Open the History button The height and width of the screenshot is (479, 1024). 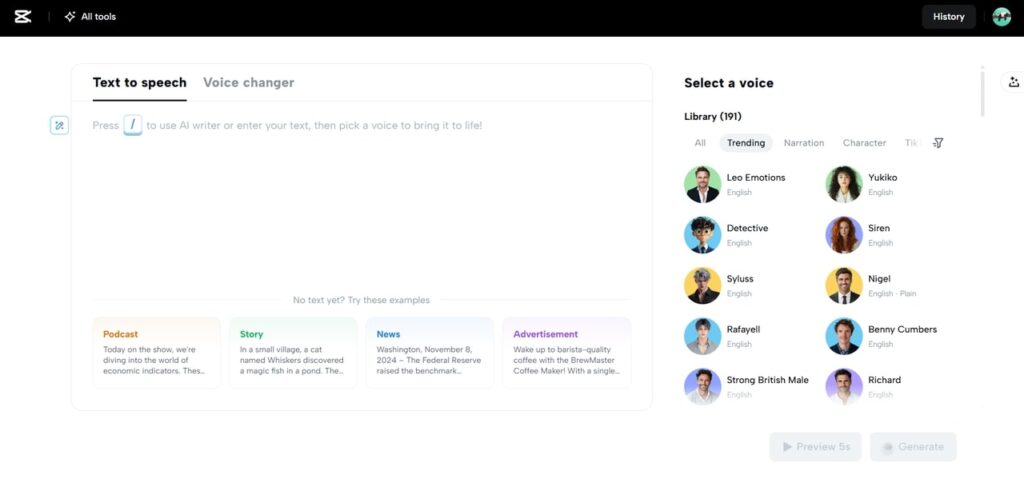948,17
